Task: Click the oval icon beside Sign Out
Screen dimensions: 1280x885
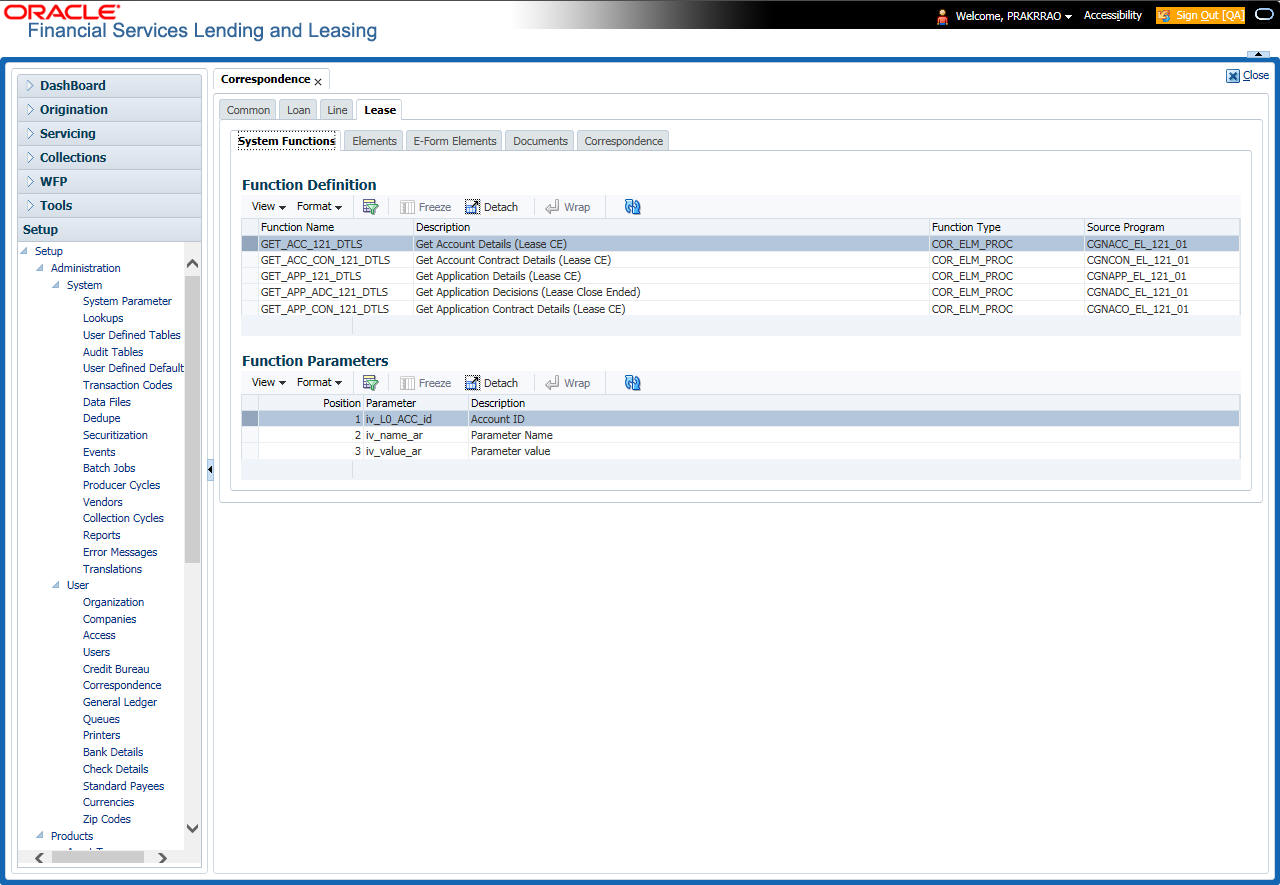Action: coord(1262,15)
